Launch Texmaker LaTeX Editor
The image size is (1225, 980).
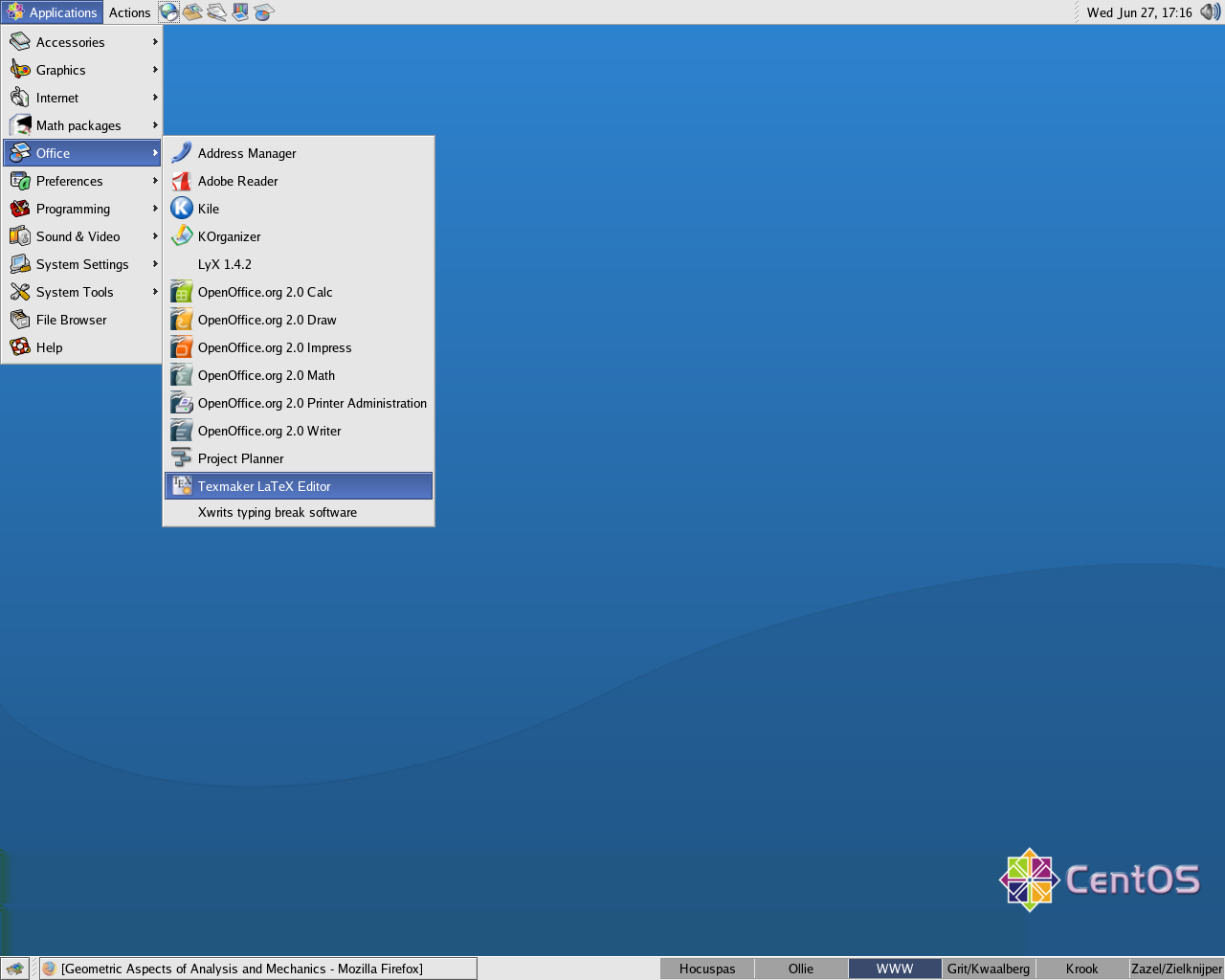click(299, 486)
